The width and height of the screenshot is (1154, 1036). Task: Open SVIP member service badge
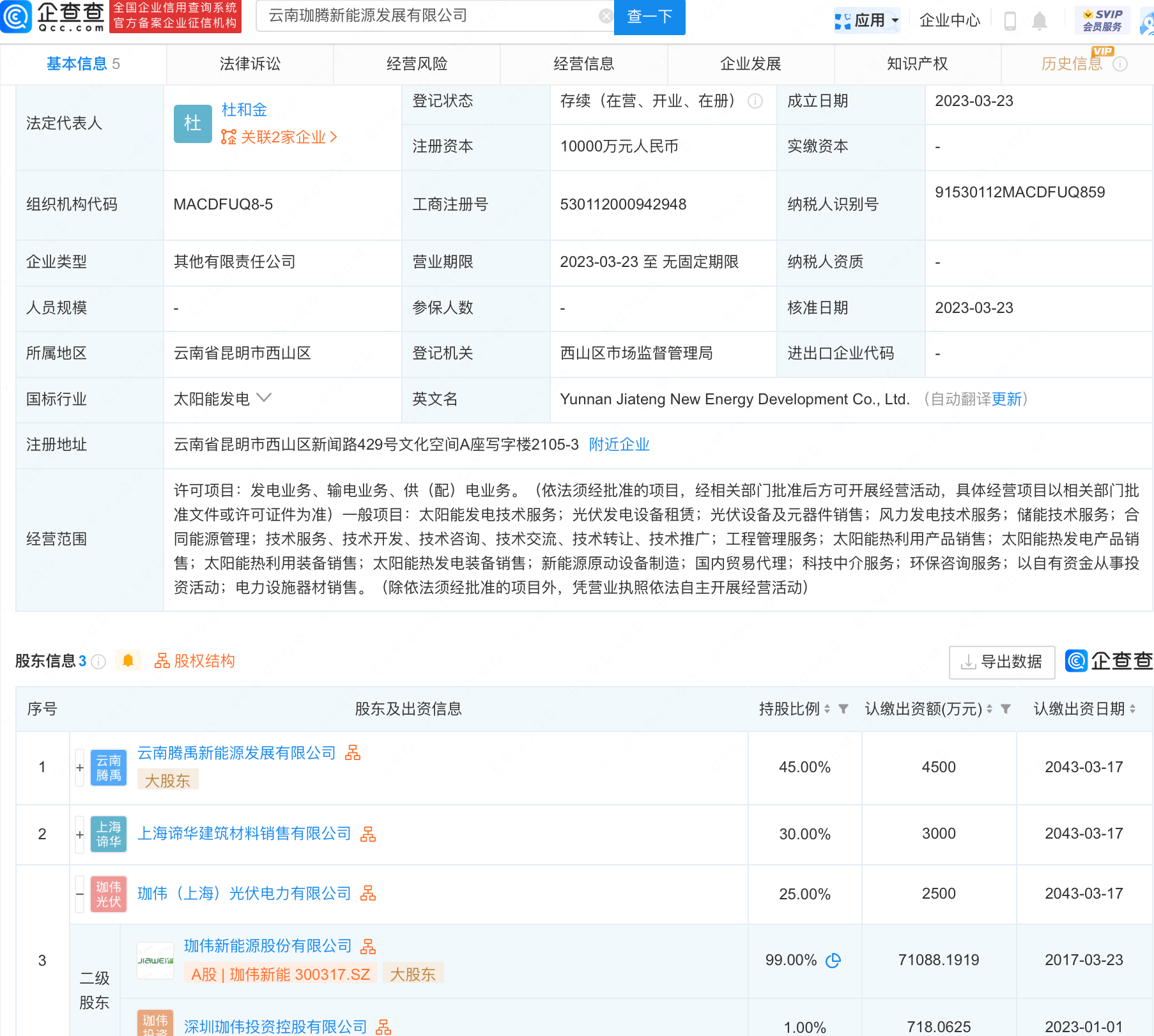click(x=1102, y=20)
